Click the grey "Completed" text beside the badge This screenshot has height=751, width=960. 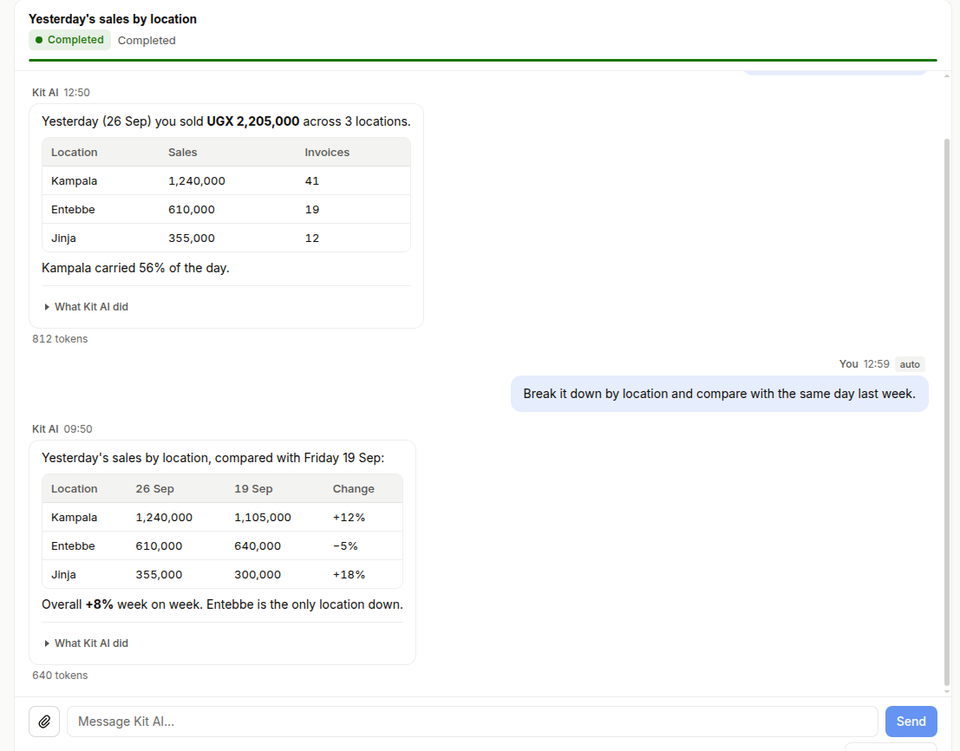coord(146,40)
